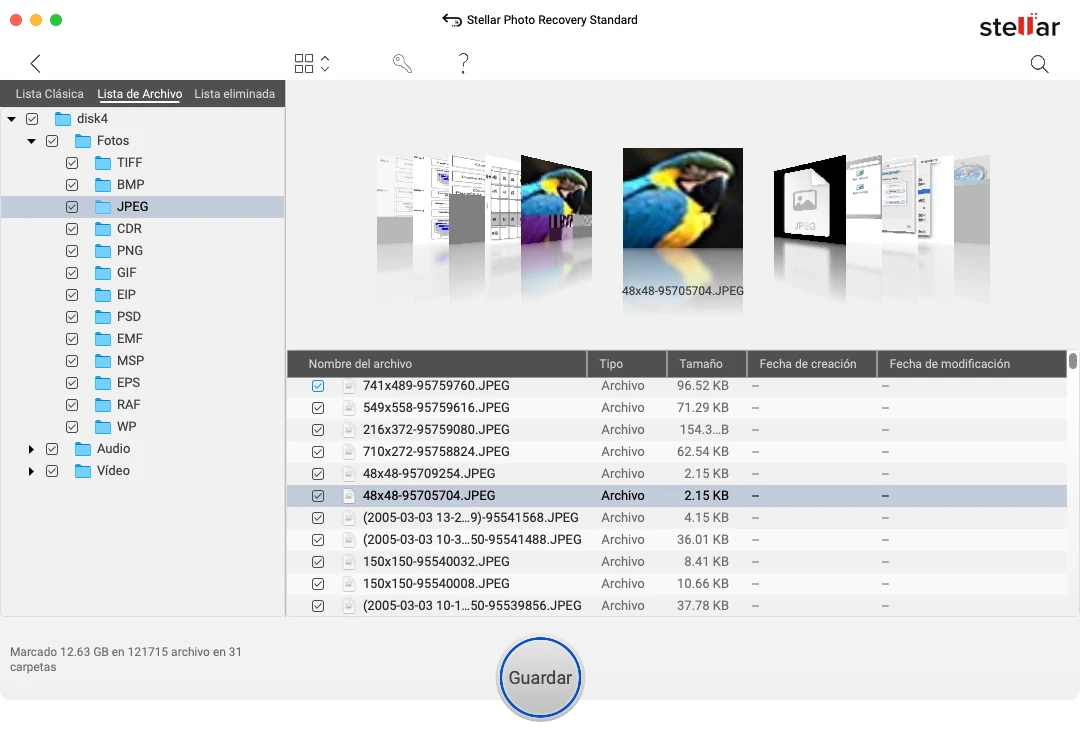
Task: Click file icon of 549x558-95759616.JPEG
Action: point(349,408)
